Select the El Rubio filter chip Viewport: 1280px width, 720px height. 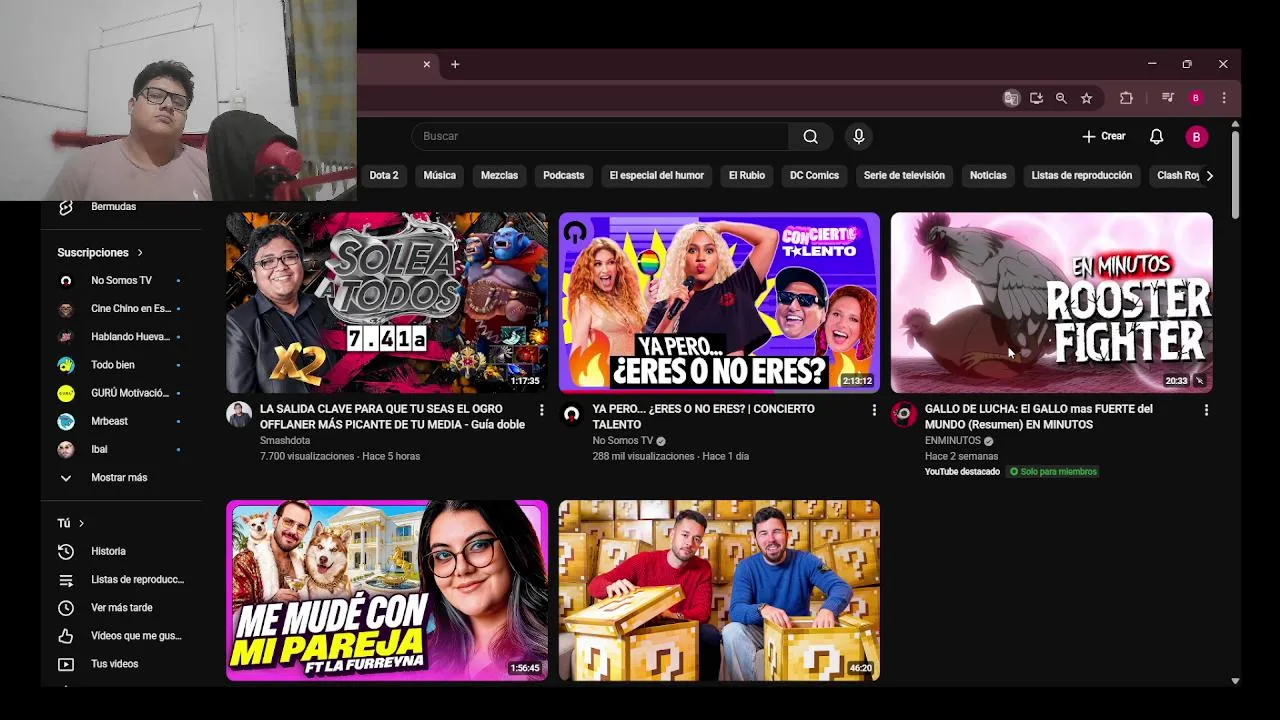(746, 175)
